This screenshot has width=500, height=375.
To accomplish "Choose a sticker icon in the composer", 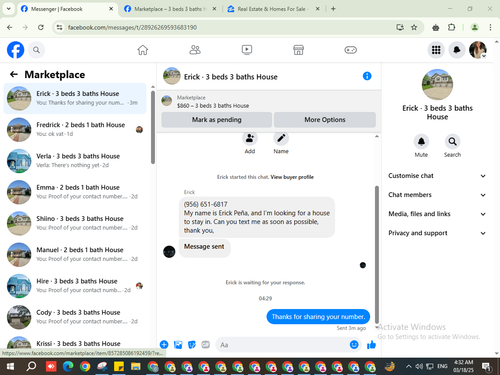I will pyautogui.click(x=192, y=345).
